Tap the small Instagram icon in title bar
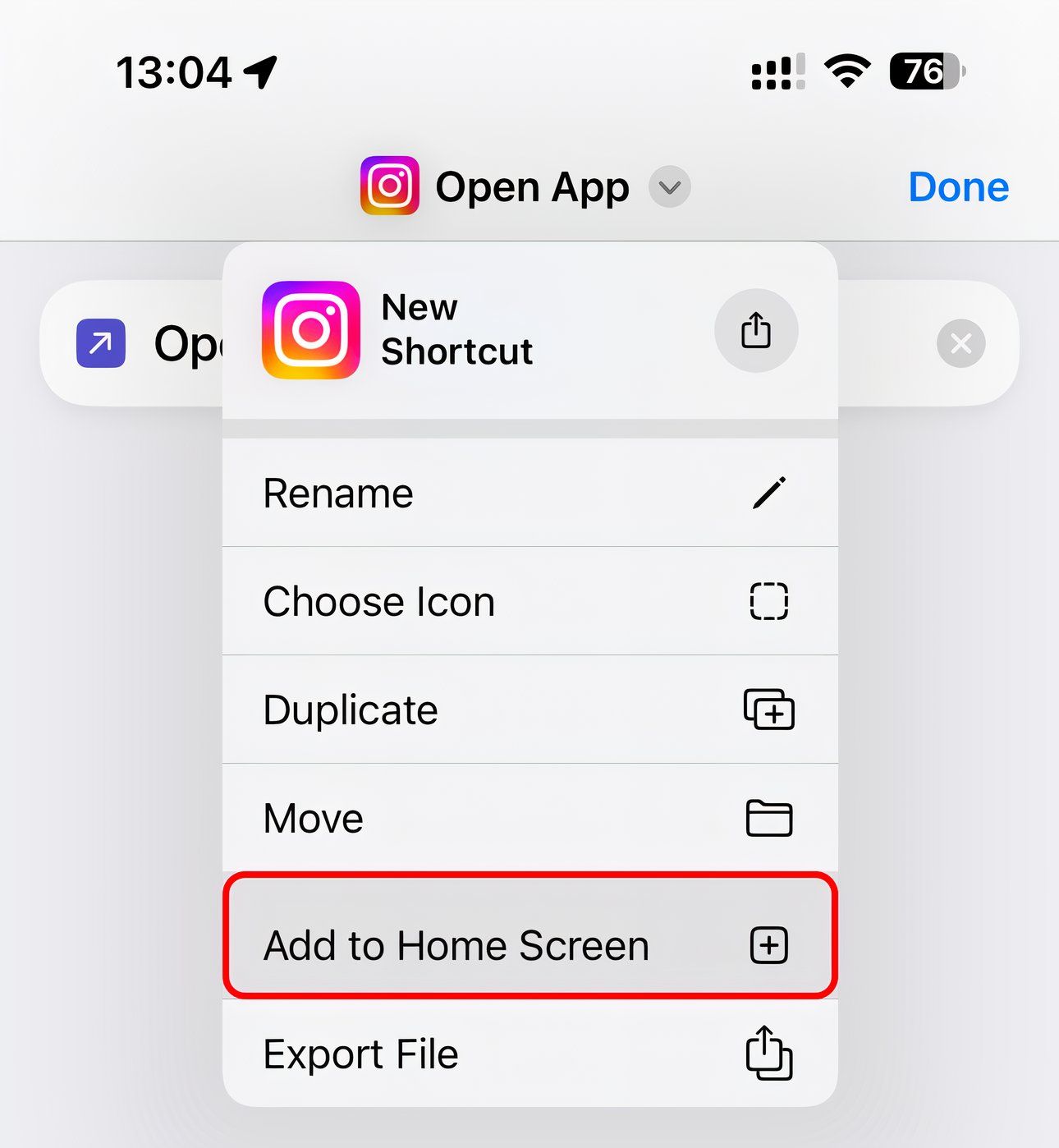This screenshot has height=1148, width=1059. click(390, 186)
